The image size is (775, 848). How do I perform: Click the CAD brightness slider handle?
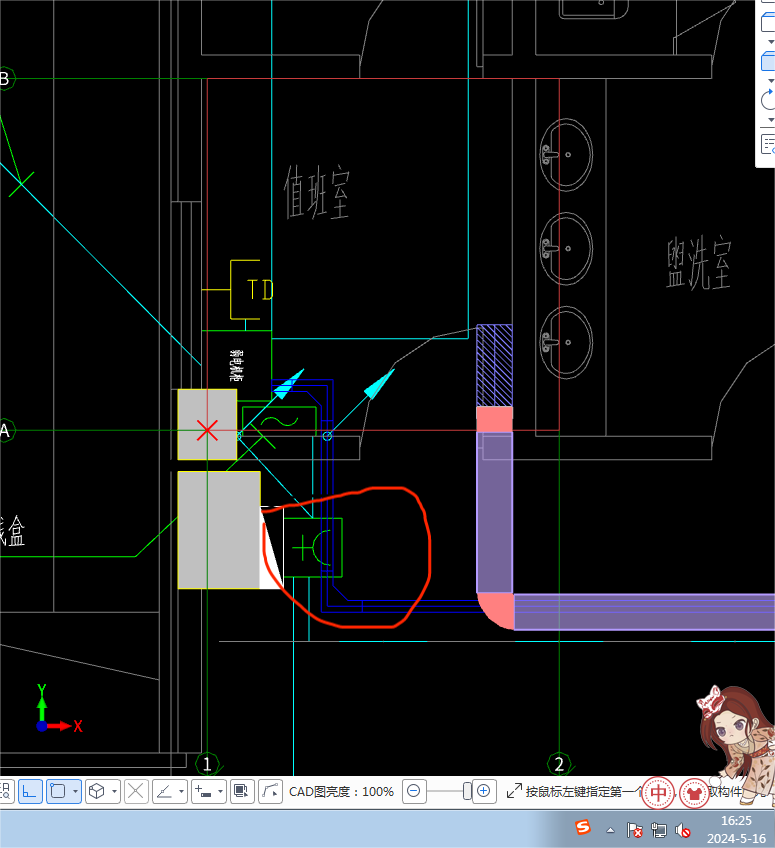coord(467,792)
